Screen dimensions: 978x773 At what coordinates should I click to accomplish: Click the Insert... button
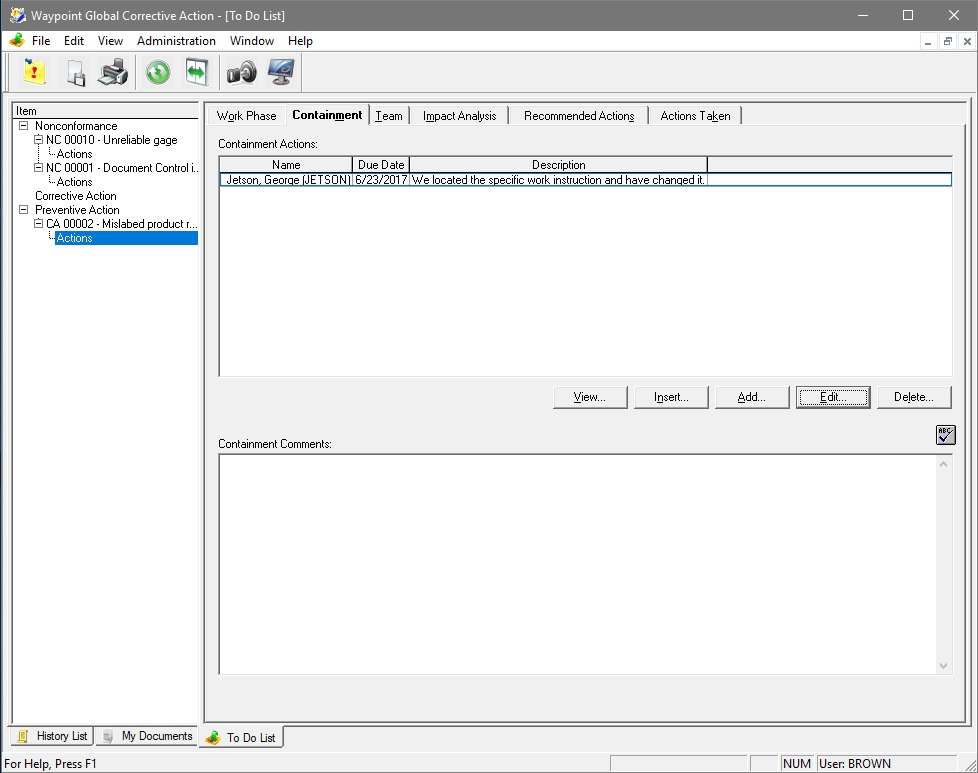click(671, 397)
